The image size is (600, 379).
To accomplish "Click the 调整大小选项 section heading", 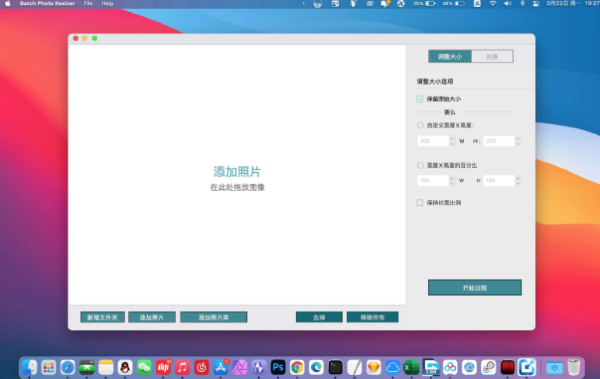I will pos(435,82).
